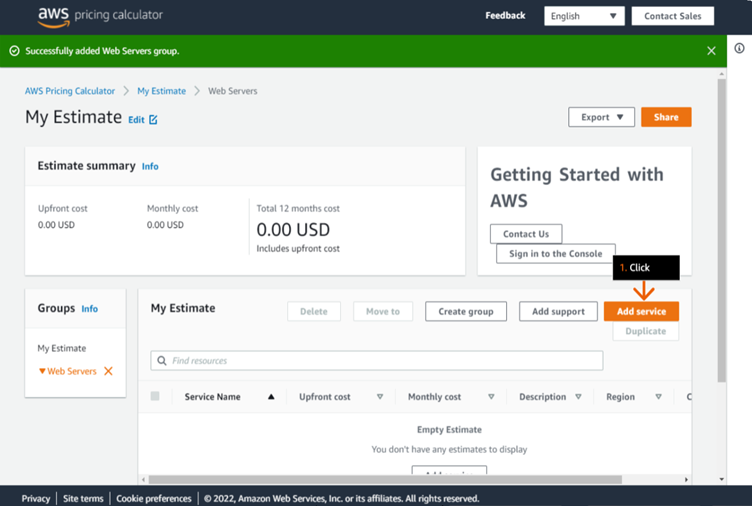This screenshot has height=506, width=752.
Task: Dismiss the green success notification banner
Action: pyautogui.click(x=711, y=51)
